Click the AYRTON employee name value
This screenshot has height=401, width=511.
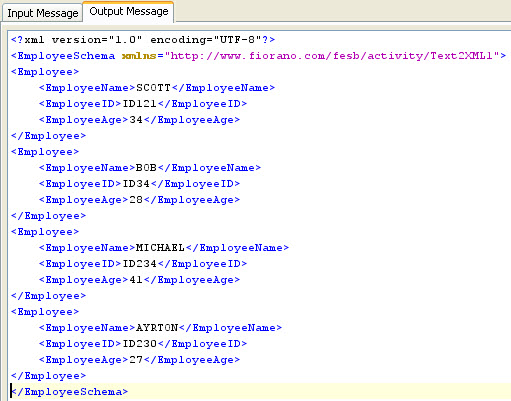[x=157, y=328]
